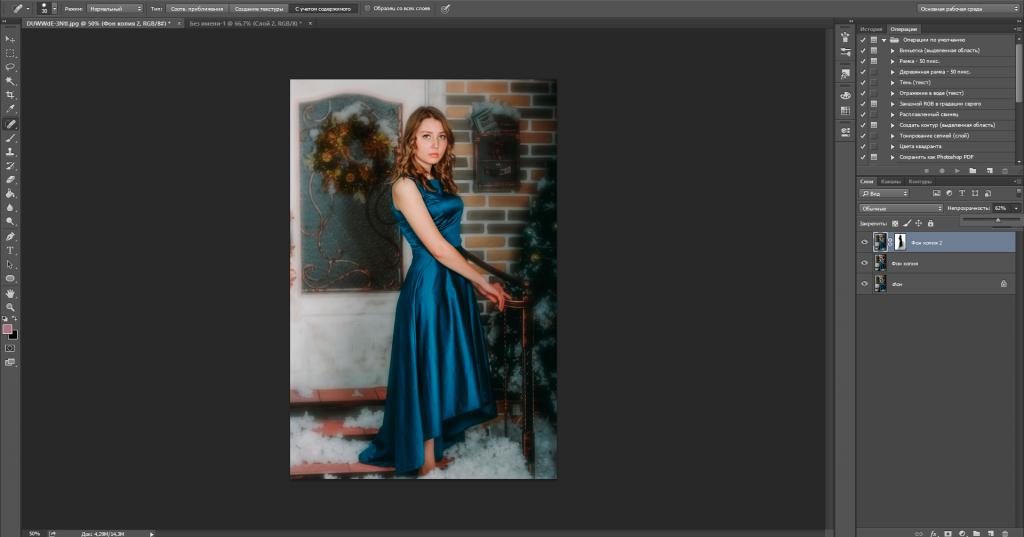This screenshot has height=537, width=1024.
Task: Select the Spot Healing Brush tool
Action: point(10,124)
